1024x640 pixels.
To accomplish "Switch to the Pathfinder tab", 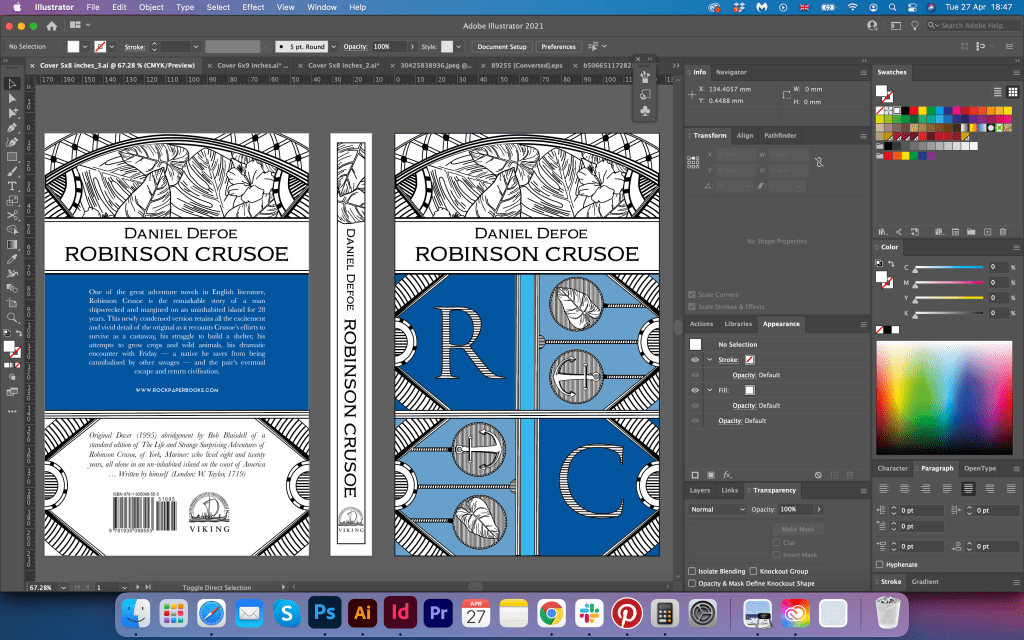I will pyautogui.click(x=780, y=135).
